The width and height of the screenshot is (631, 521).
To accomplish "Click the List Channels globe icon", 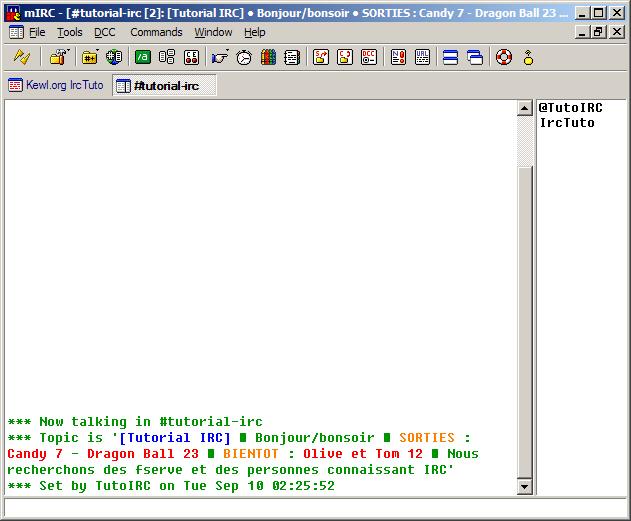I will click(114, 57).
